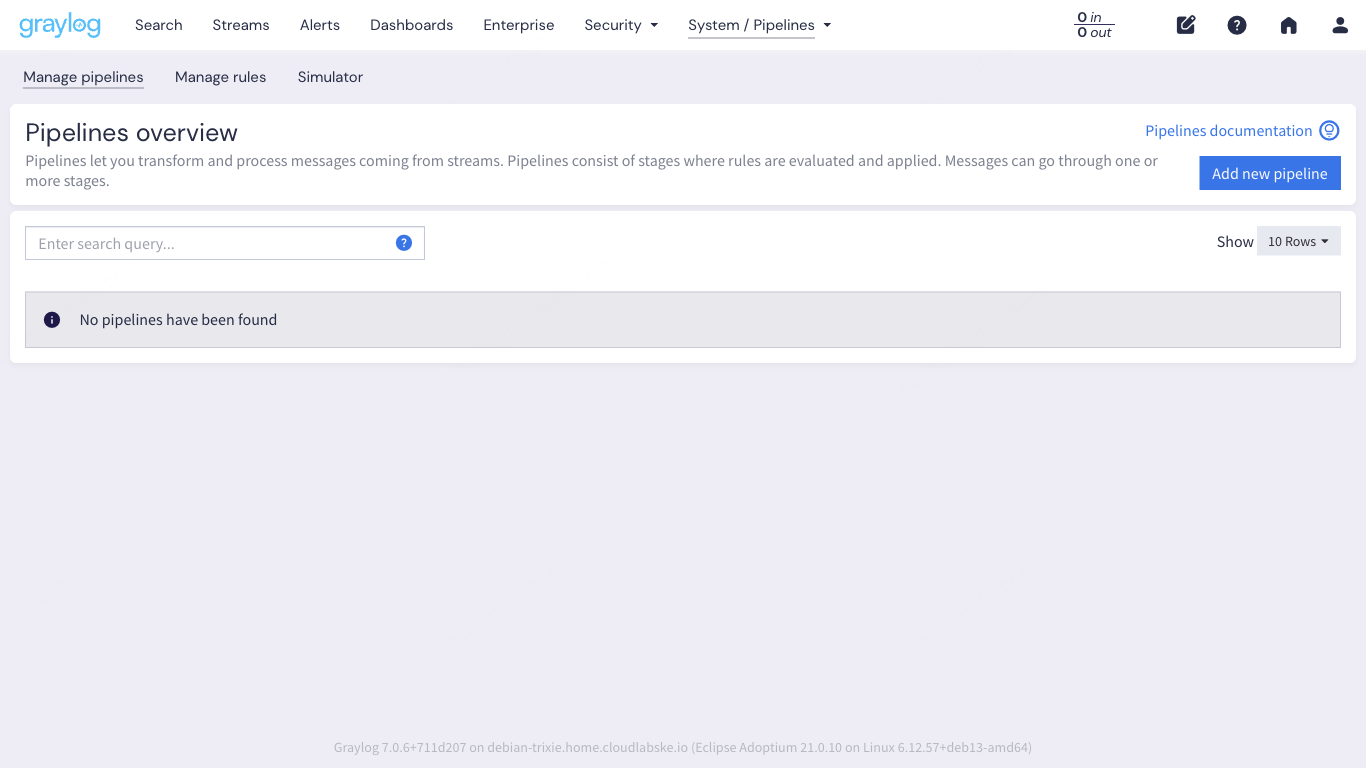This screenshot has height=768, width=1366.
Task: Open the Pipelines documentation link
Action: pyautogui.click(x=1228, y=130)
